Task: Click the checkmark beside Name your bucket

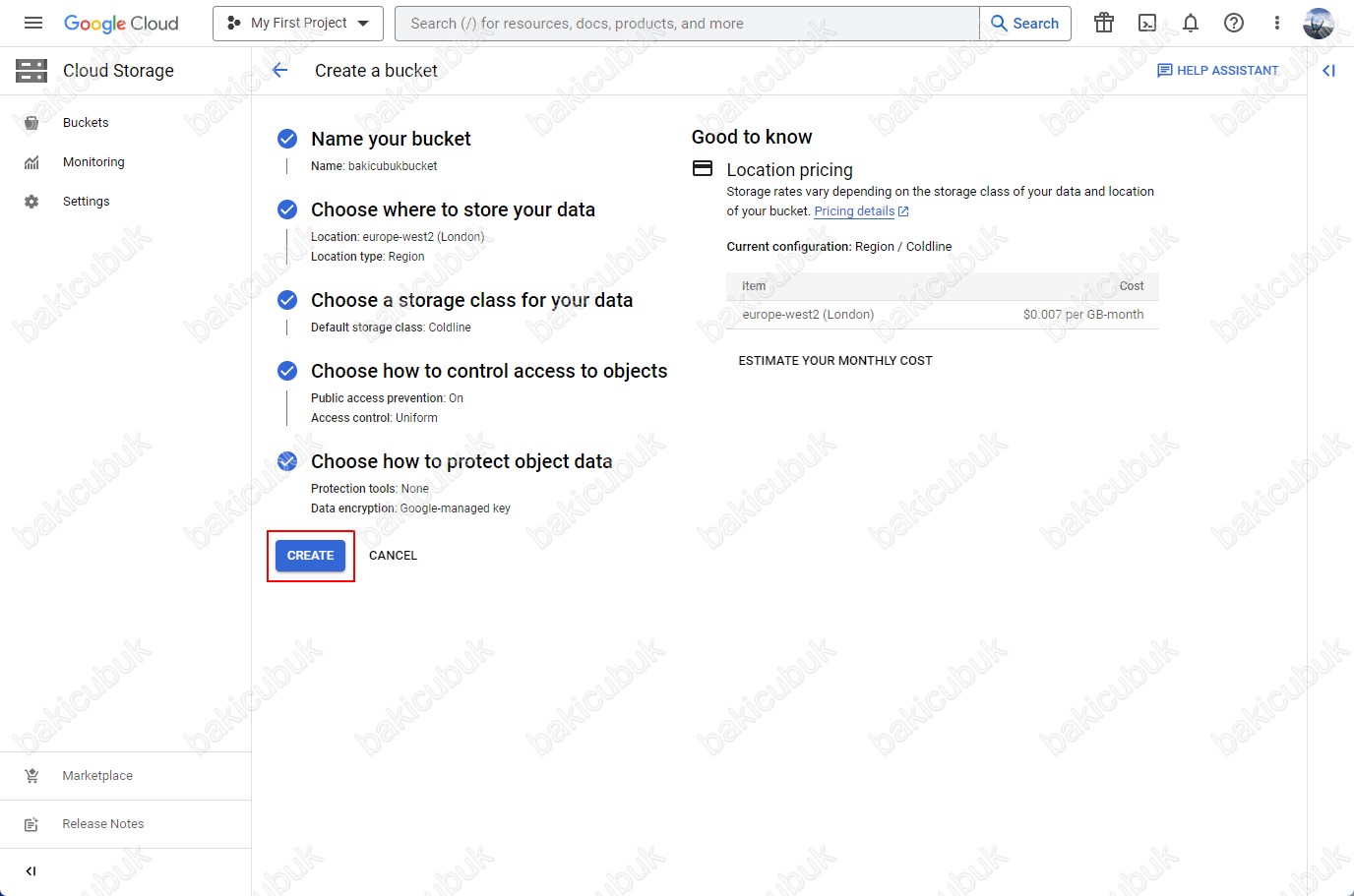Action: (287, 139)
